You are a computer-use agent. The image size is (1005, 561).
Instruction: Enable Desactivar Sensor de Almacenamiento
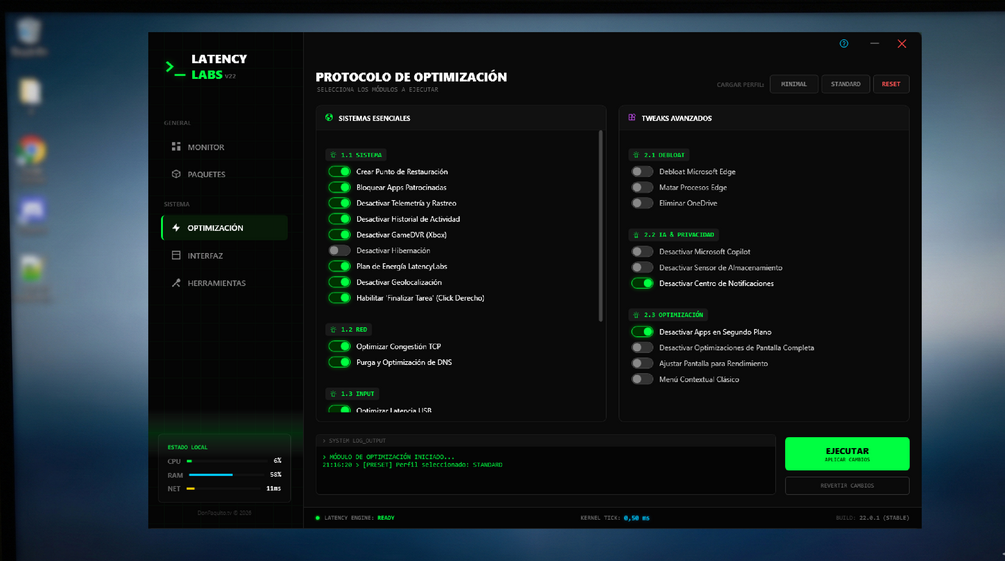[642, 267]
